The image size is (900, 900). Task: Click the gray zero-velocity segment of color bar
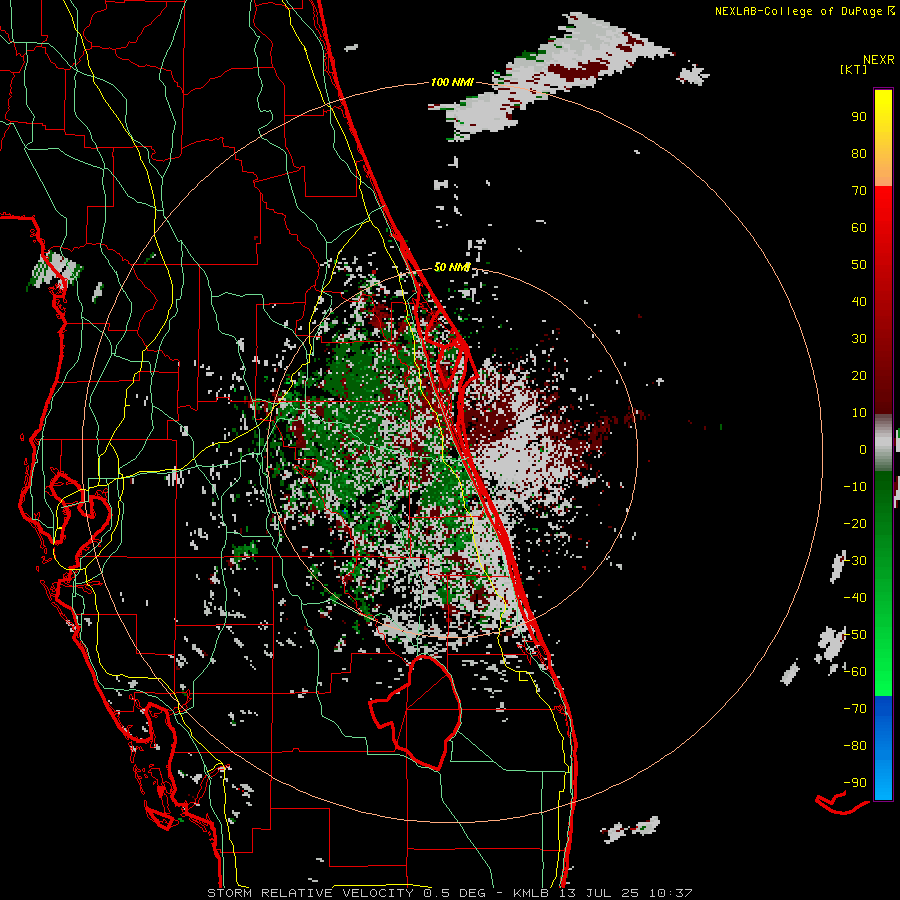pyautogui.click(x=883, y=443)
